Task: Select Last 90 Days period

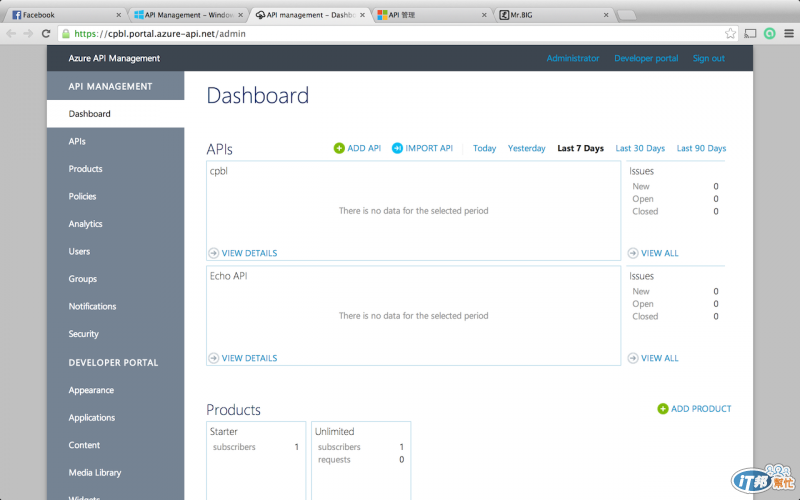Action: coord(701,148)
